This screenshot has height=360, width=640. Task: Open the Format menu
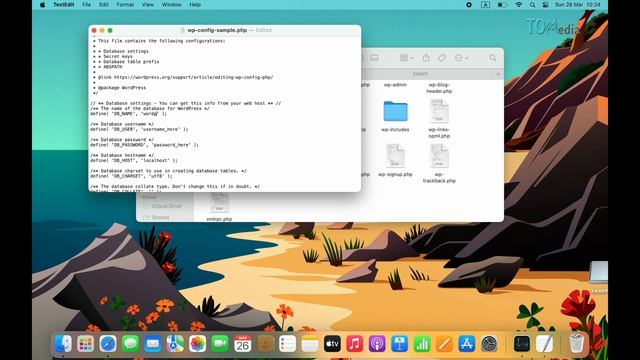(125, 4)
